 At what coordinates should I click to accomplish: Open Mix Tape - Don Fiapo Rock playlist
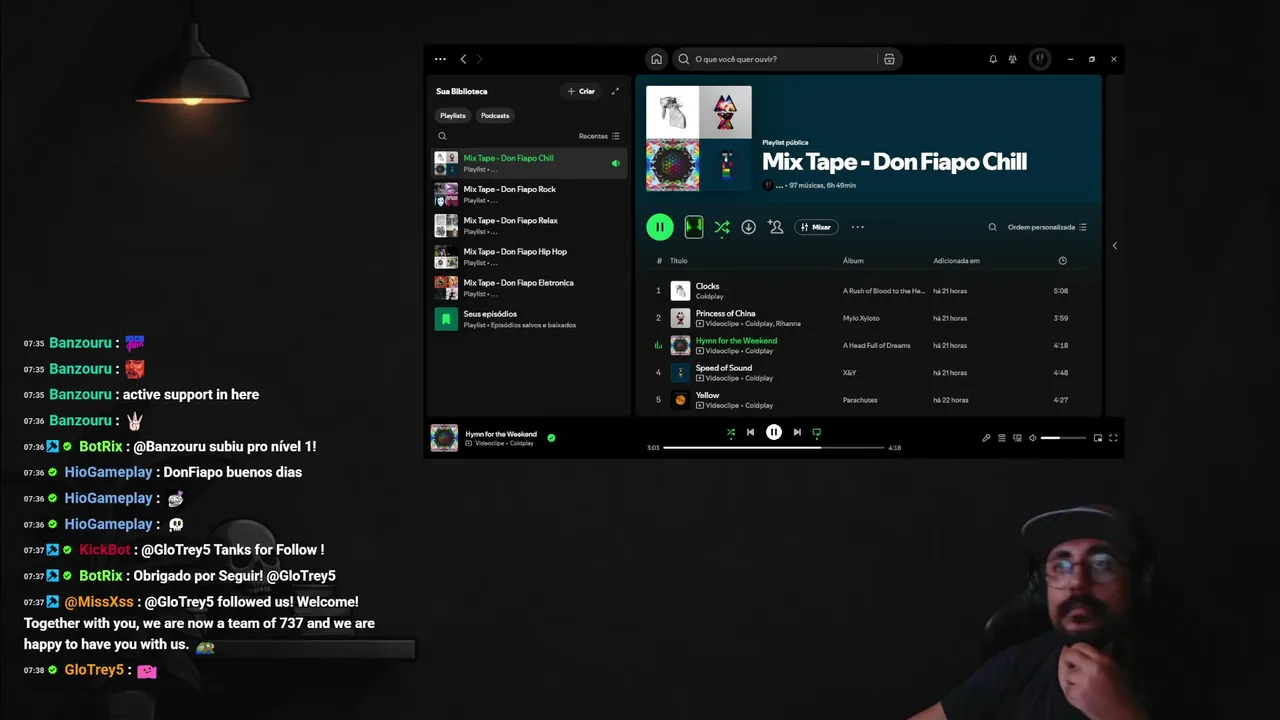529,194
